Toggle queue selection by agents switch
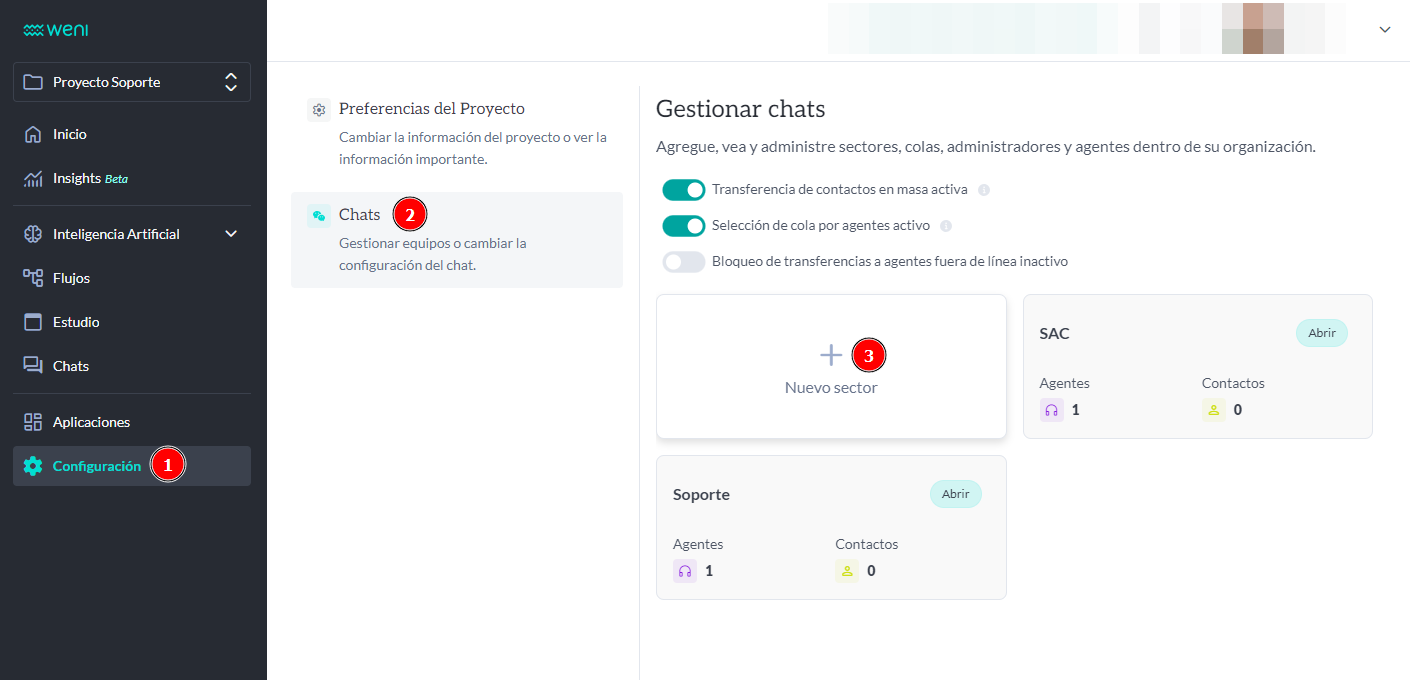This screenshot has width=1410, height=680. (x=684, y=226)
